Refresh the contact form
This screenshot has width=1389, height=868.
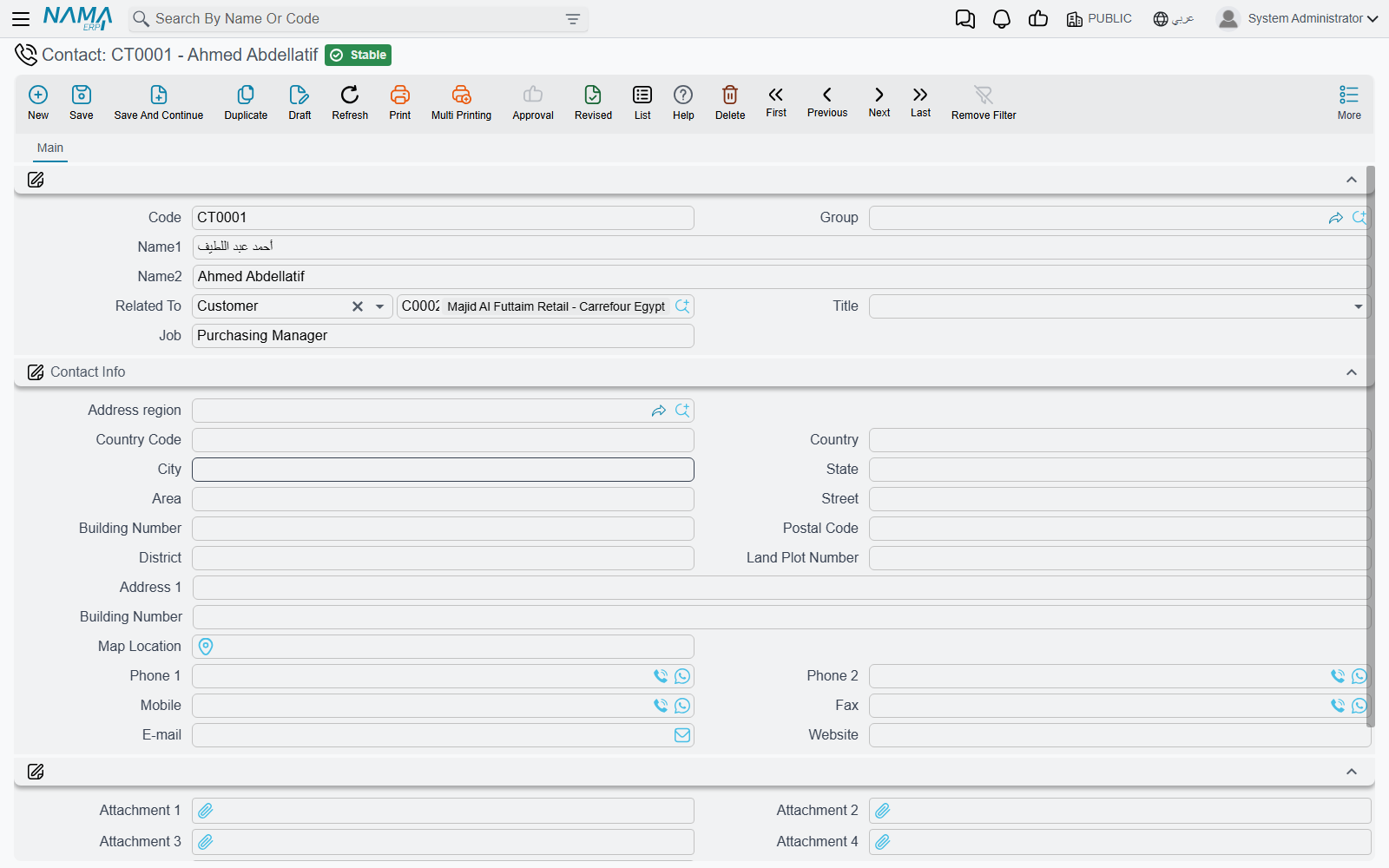[x=350, y=102]
